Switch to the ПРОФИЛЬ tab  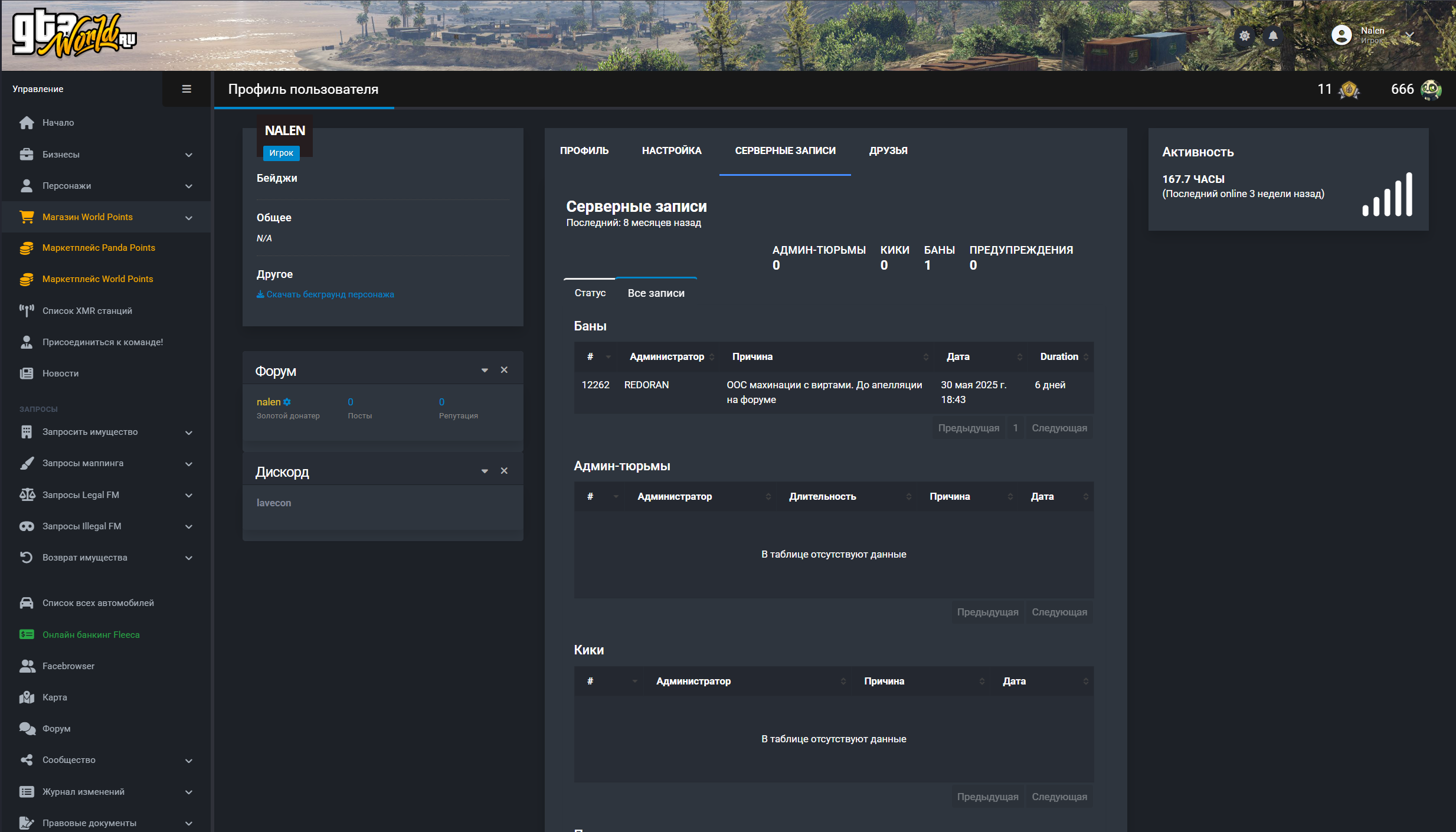[584, 150]
